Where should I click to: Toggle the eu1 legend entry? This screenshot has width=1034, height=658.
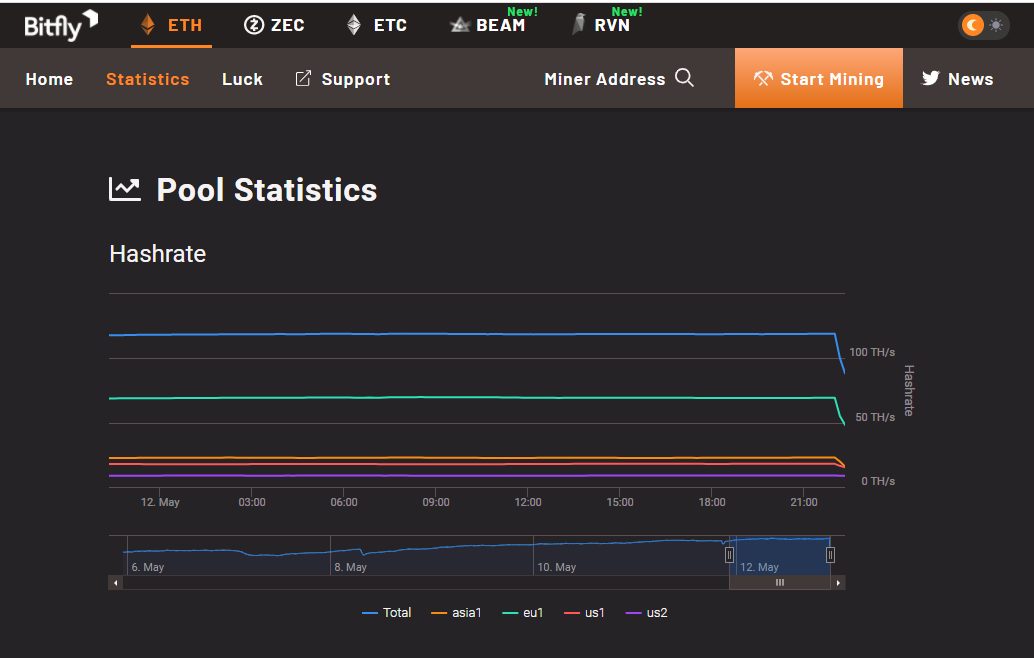524,612
